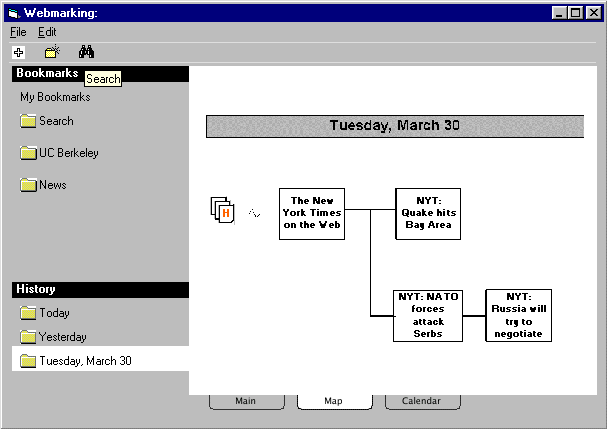This screenshot has width=607, height=429.
Task: Select the Search bookmark folder label
Action: coord(56,121)
